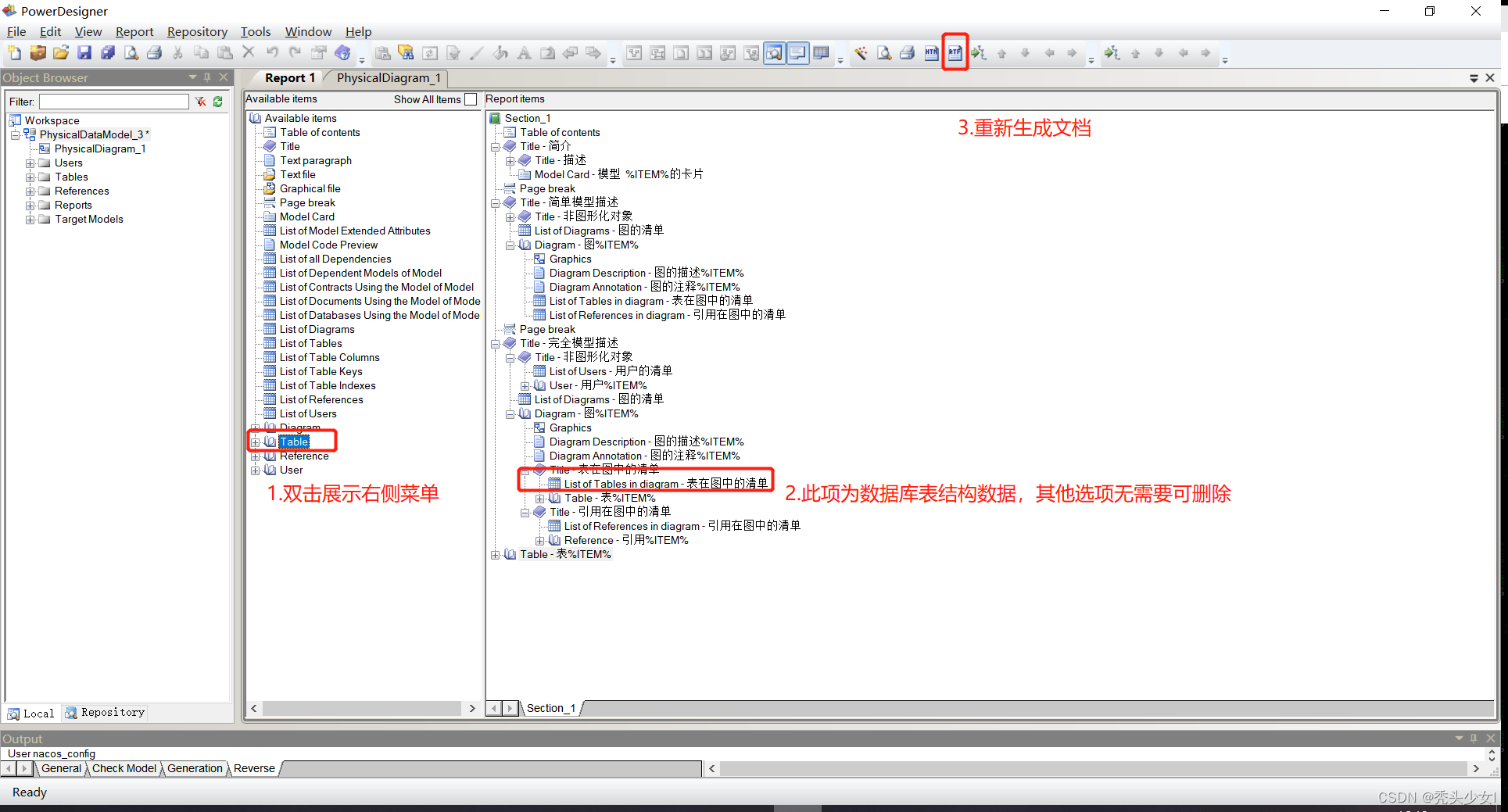Open the File menu

(x=16, y=32)
